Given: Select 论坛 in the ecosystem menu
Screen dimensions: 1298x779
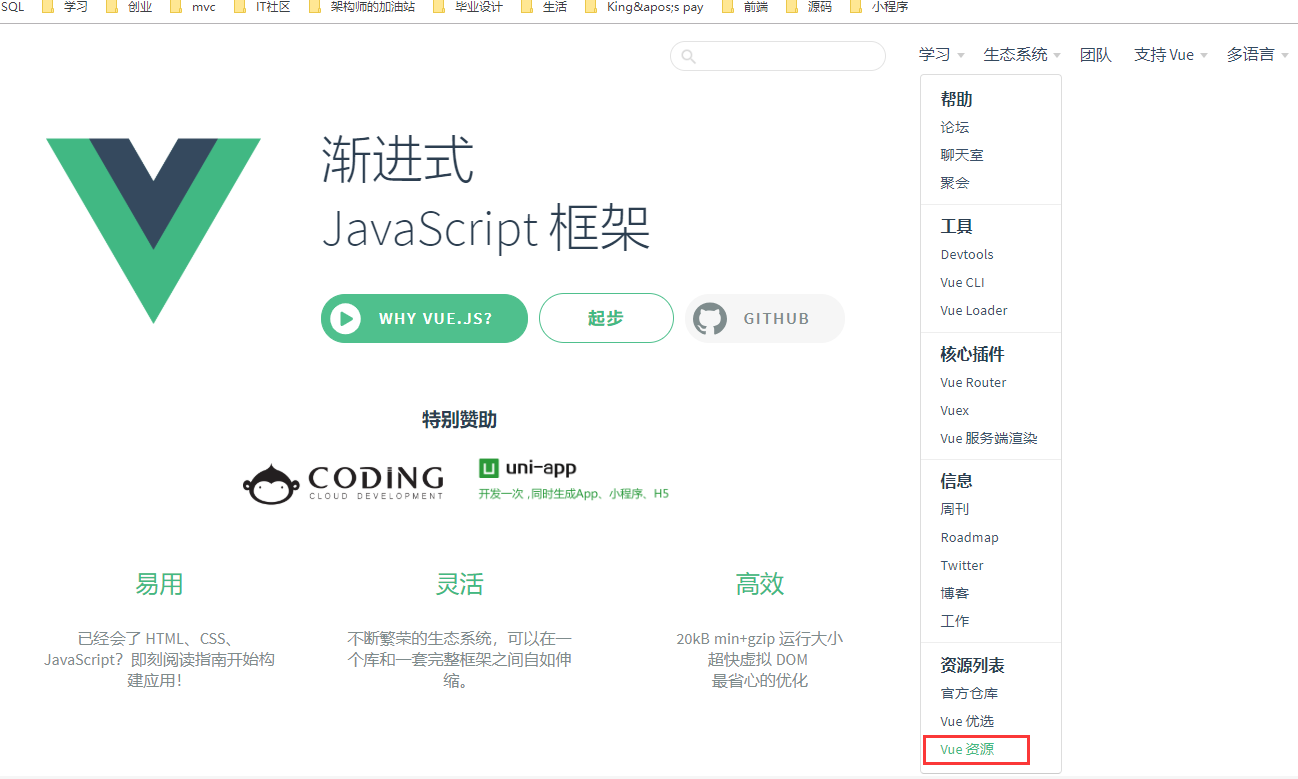Looking at the screenshot, I should [955, 127].
